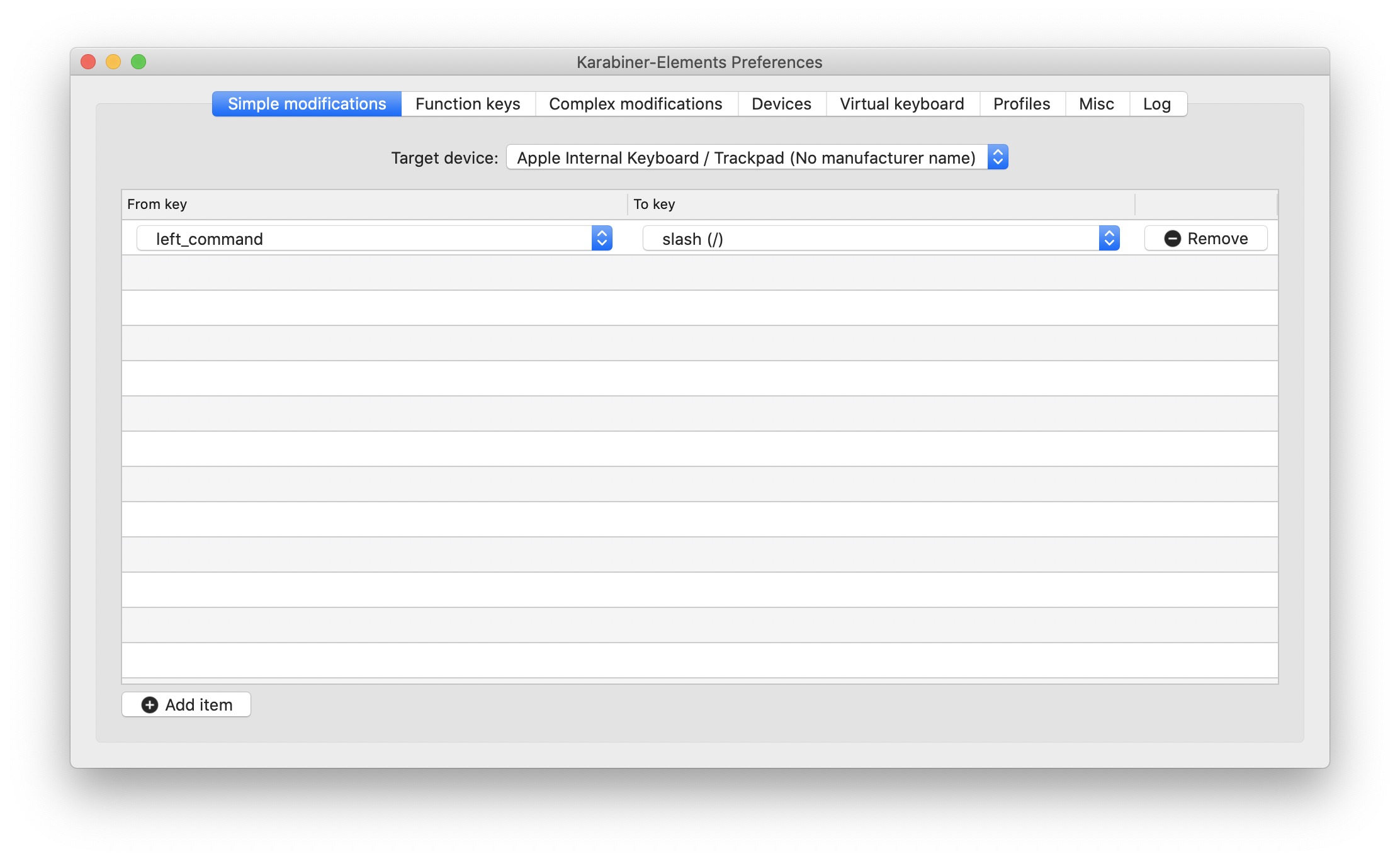Open the Complex modifications tab
The width and height of the screenshot is (1400, 861).
[x=635, y=104]
